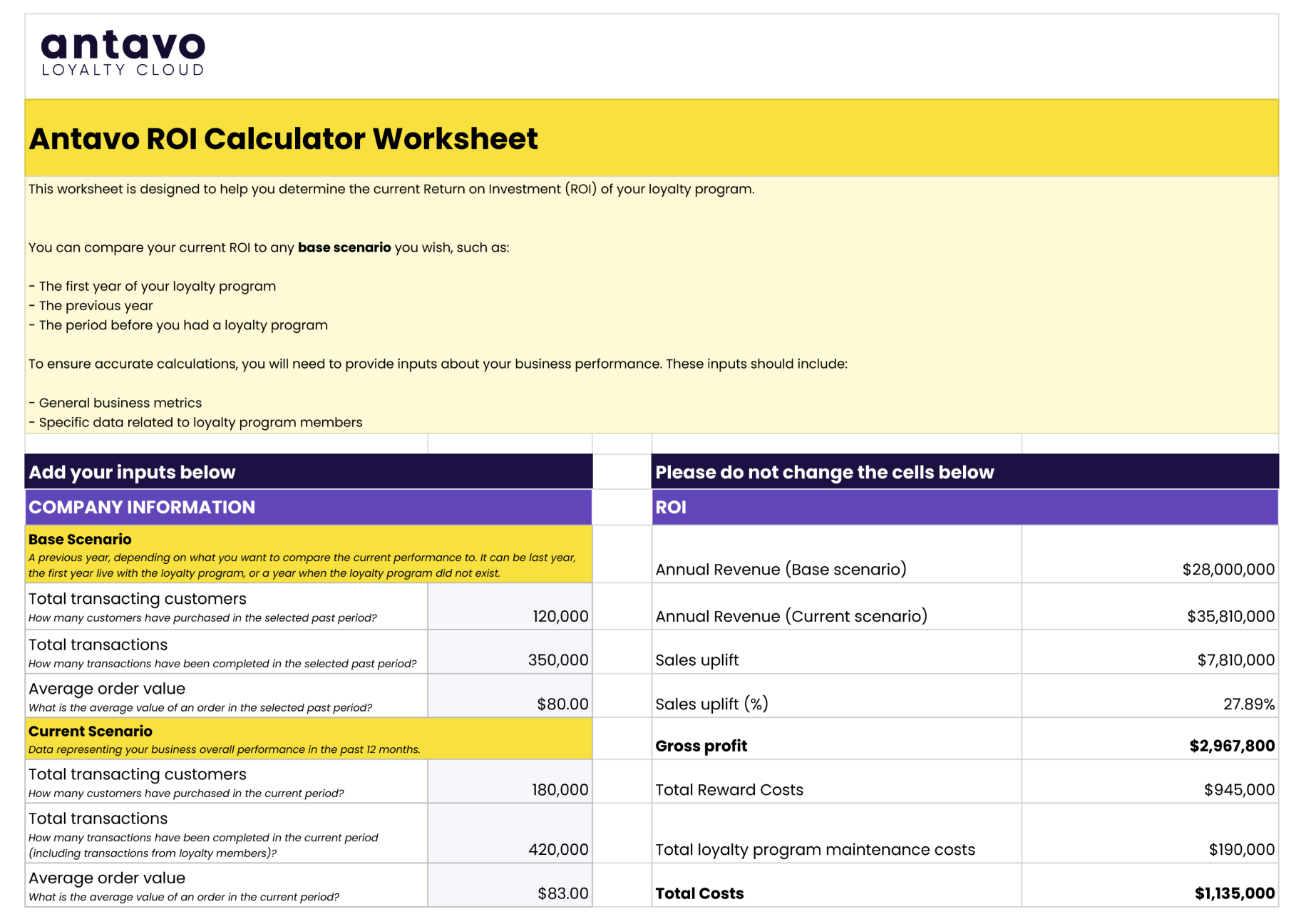Screen dimensions: 1306x924
Task: Click 'Total transacting customers' label under Current Scenario
Action: [x=137, y=774]
